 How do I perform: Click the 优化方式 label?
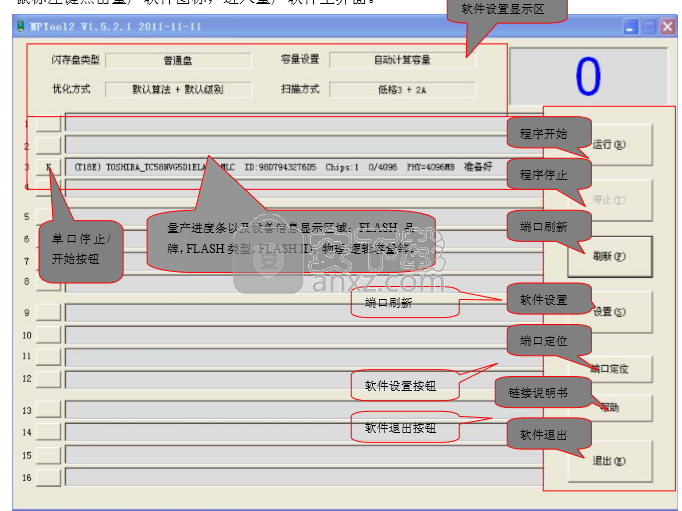(x=71, y=89)
